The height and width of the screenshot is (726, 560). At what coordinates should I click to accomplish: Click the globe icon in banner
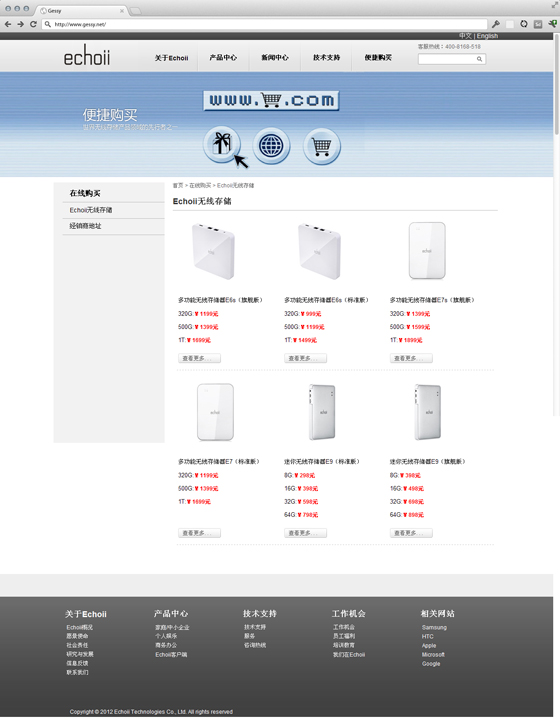tap(271, 146)
